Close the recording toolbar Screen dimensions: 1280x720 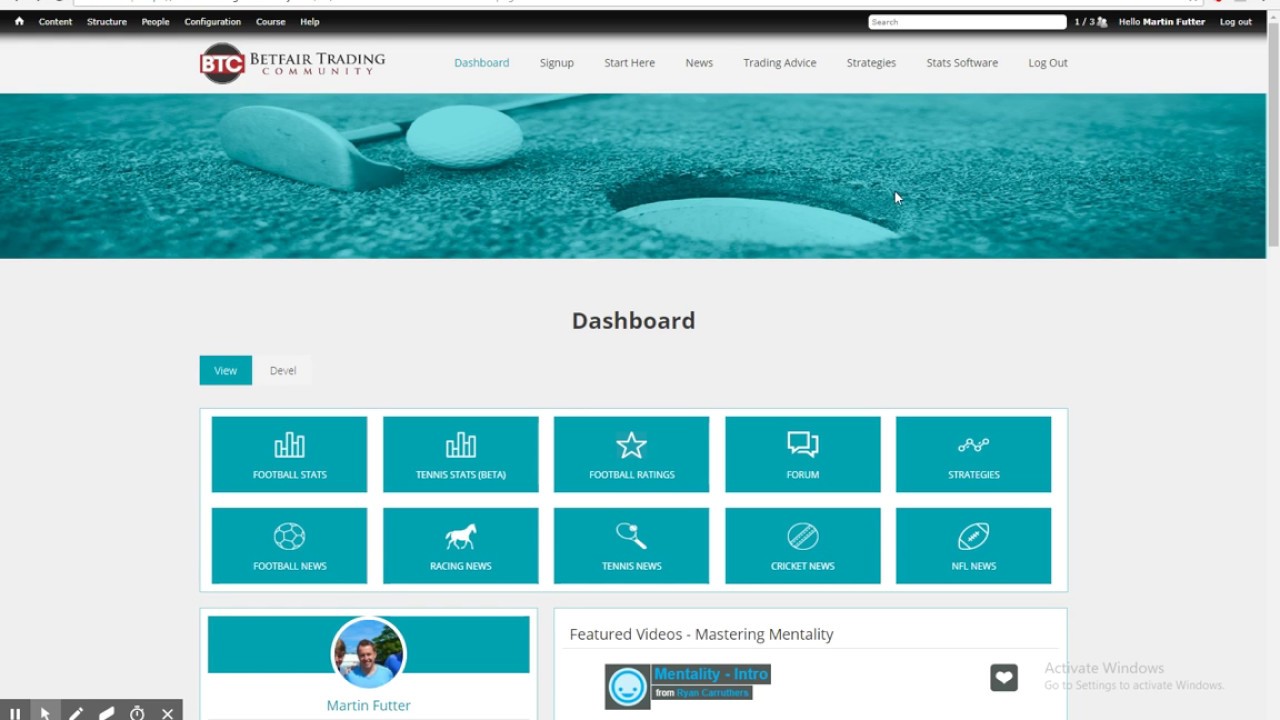point(167,713)
